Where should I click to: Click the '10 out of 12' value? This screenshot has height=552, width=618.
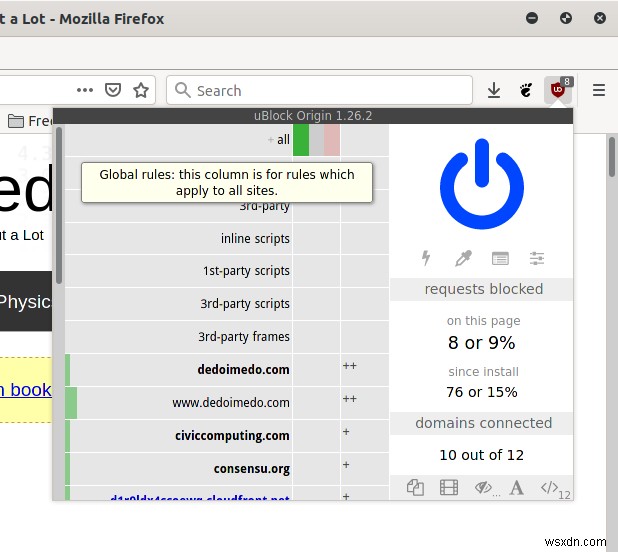(481, 455)
